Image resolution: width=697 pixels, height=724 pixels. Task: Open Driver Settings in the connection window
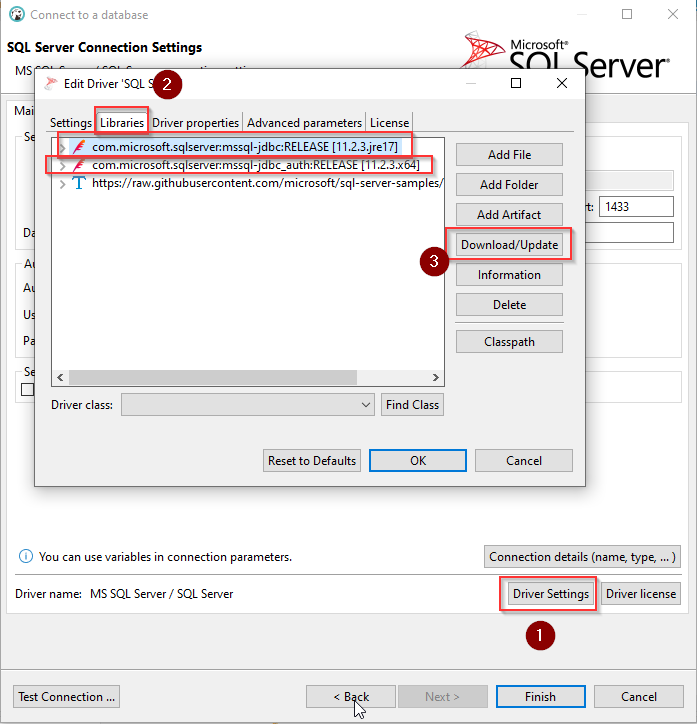click(x=551, y=594)
